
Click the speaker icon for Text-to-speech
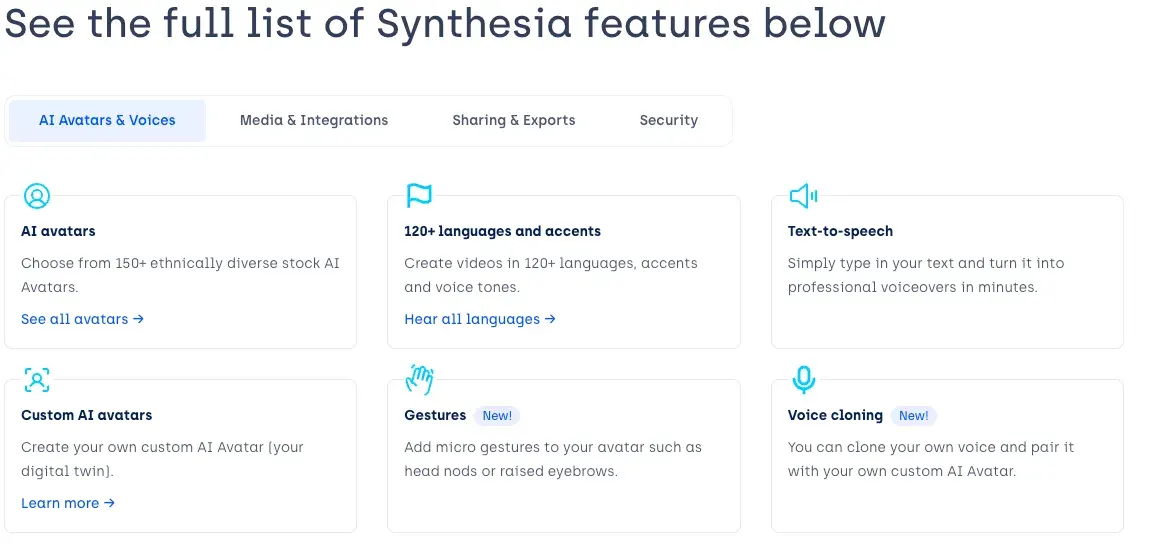[x=803, y=196]
